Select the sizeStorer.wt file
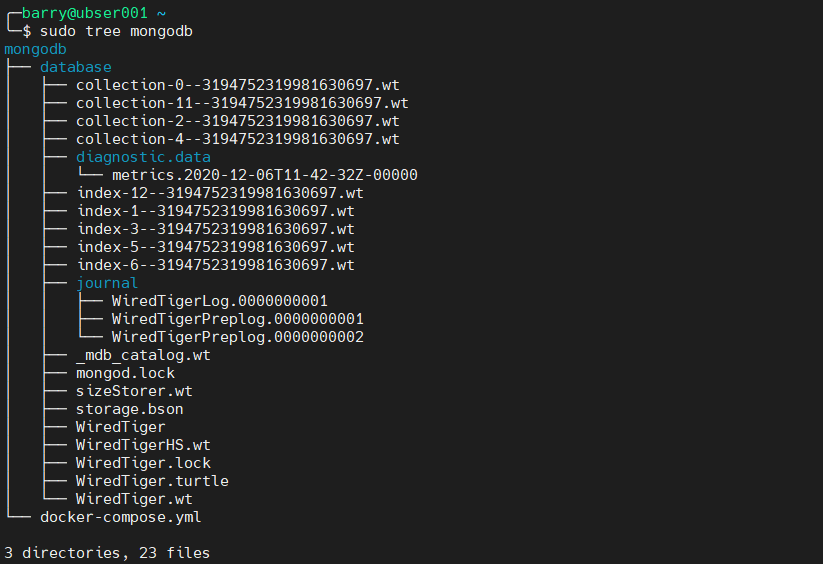 tap(134, 391)
